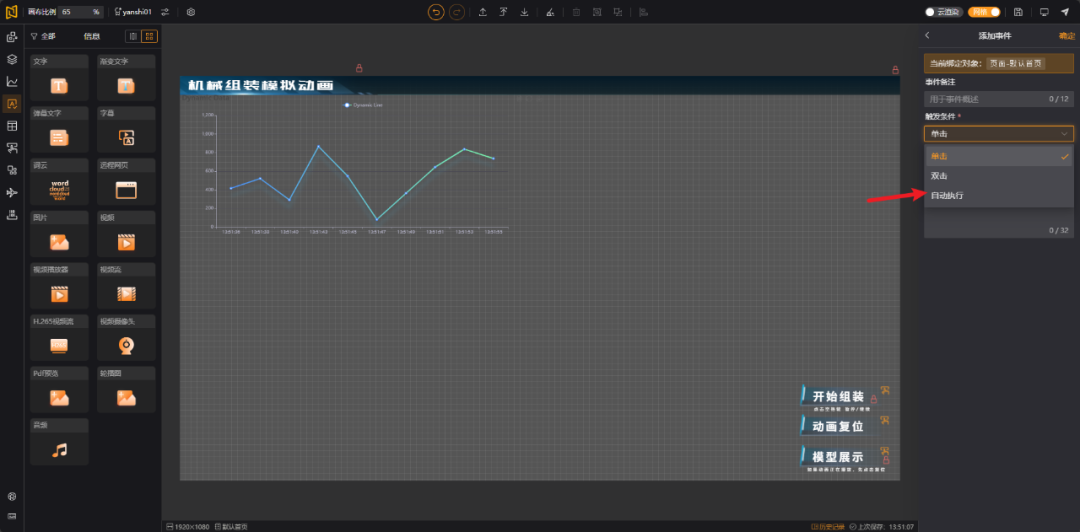Click the 动画复位 canvas button

click(838, 426)
